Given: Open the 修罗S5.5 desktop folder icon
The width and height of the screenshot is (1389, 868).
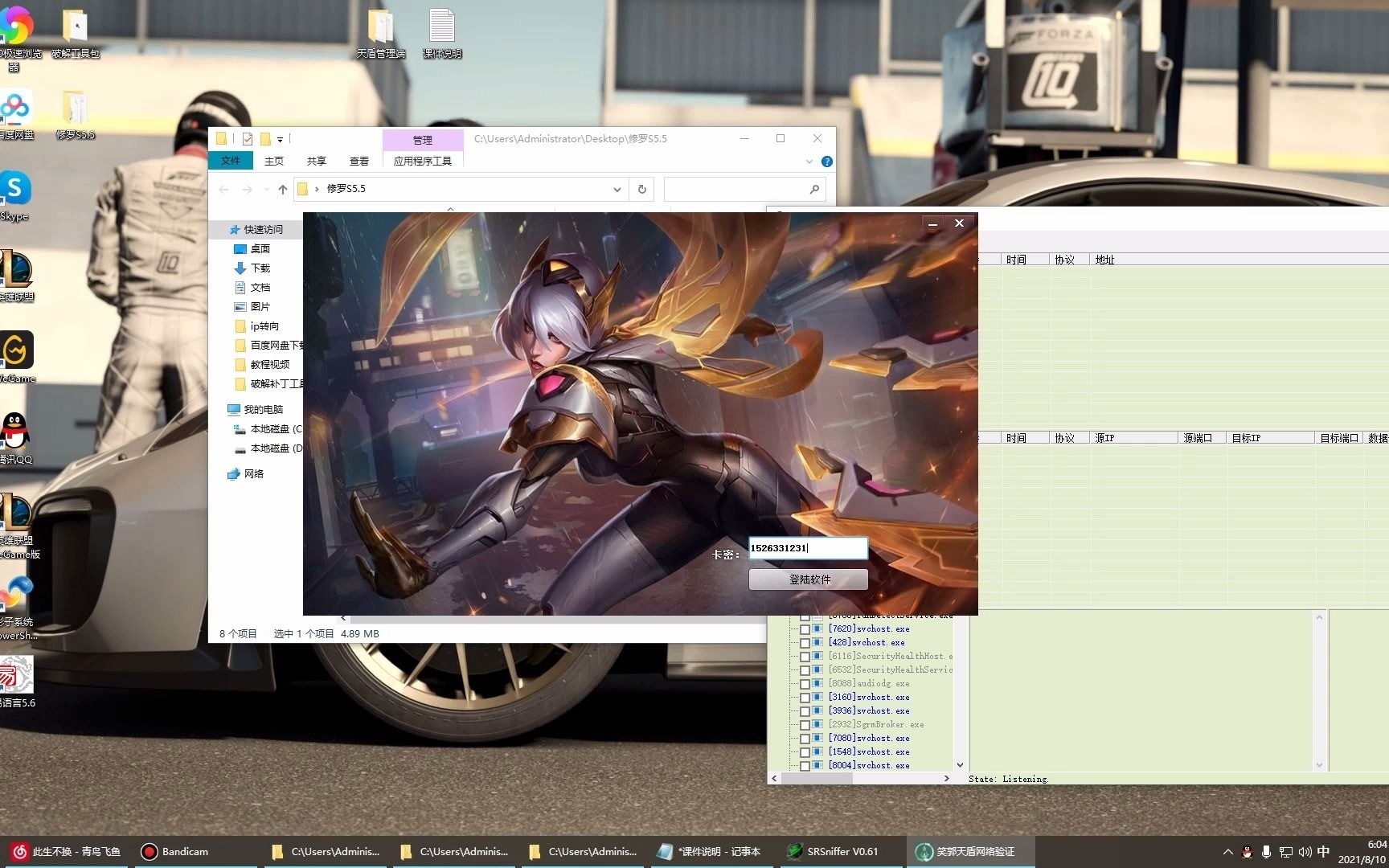Looking at the screenshot, I should click(76, 114).
